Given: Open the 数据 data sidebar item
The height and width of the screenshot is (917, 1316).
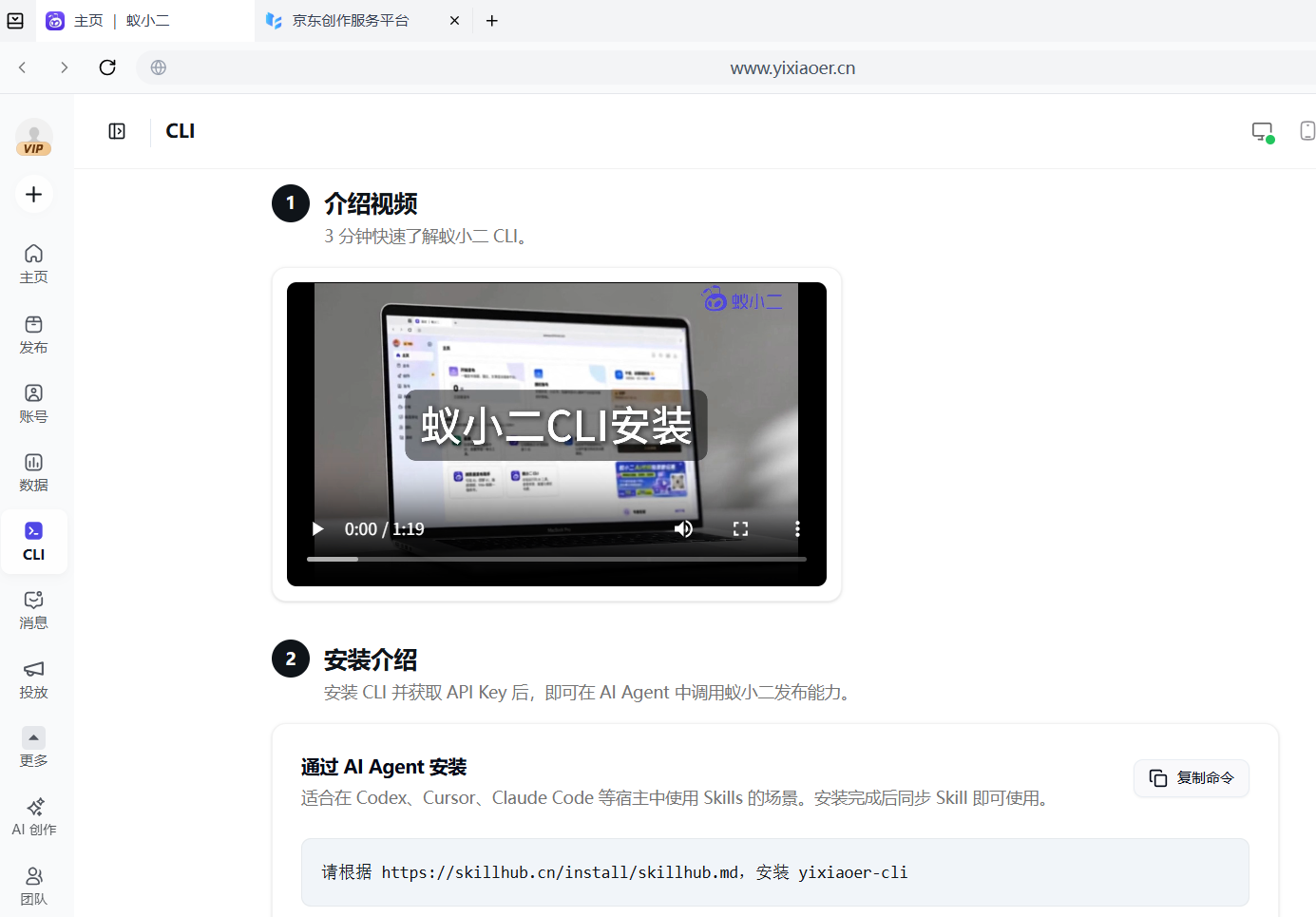Looking at the screenshot, I should [33, 472].
